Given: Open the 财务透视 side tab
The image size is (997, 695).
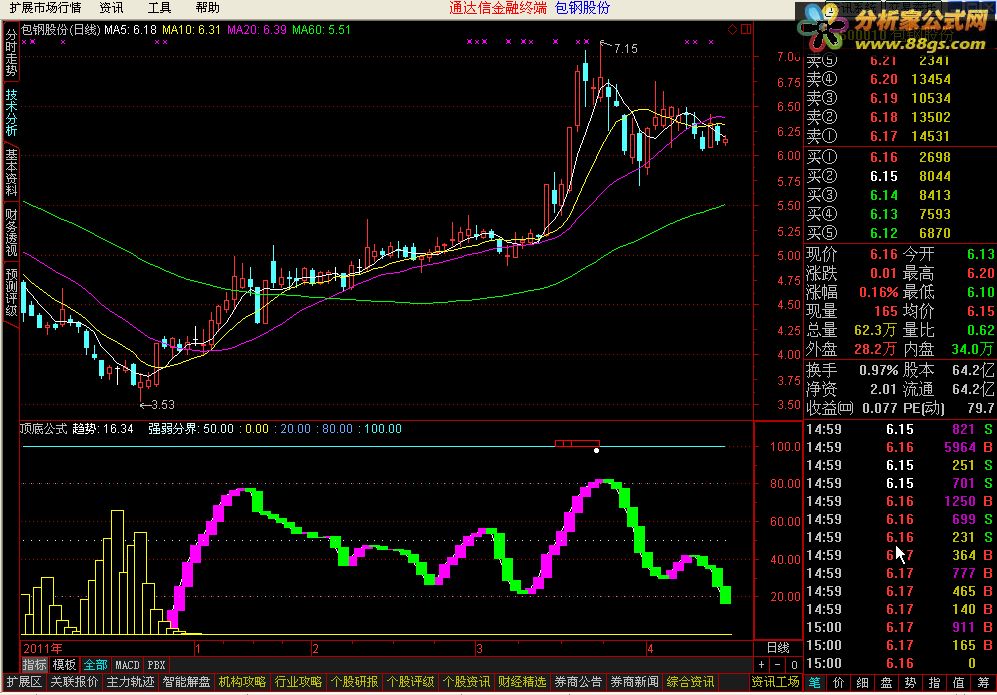Looking at the screenshot, I should coord(11,233).
